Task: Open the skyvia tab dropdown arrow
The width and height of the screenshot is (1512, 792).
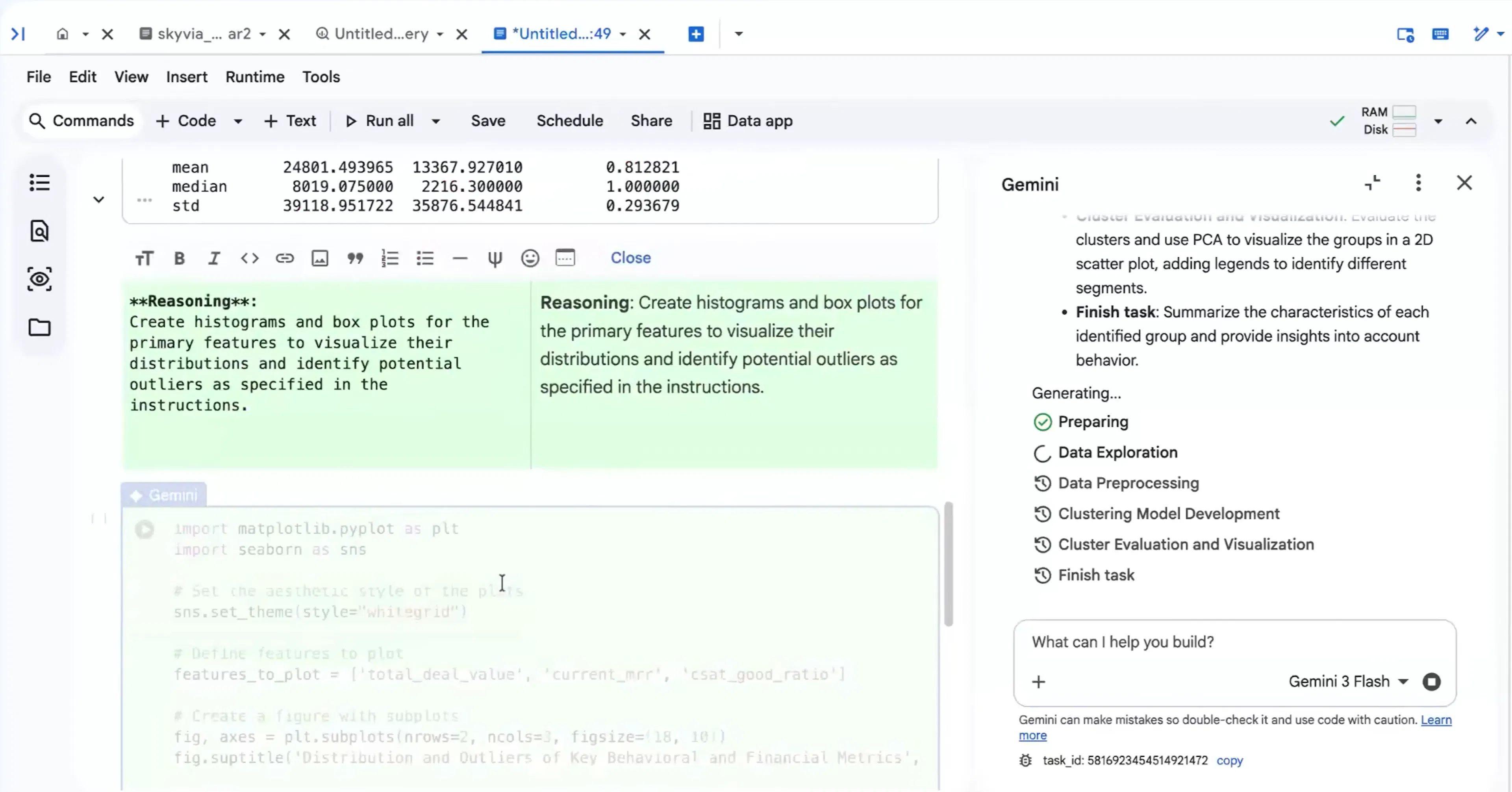Action: (262, 35)
